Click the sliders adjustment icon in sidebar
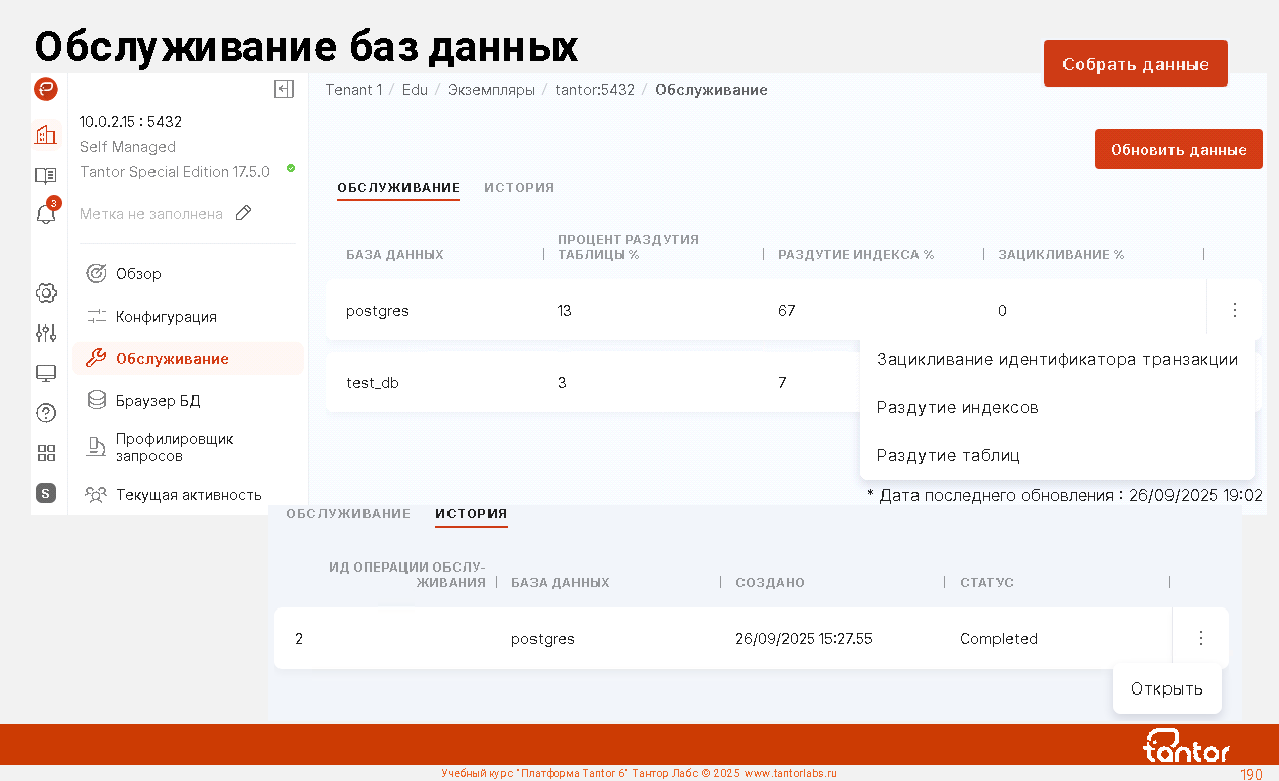This screenshot has height=781, width=1279. 46,333
